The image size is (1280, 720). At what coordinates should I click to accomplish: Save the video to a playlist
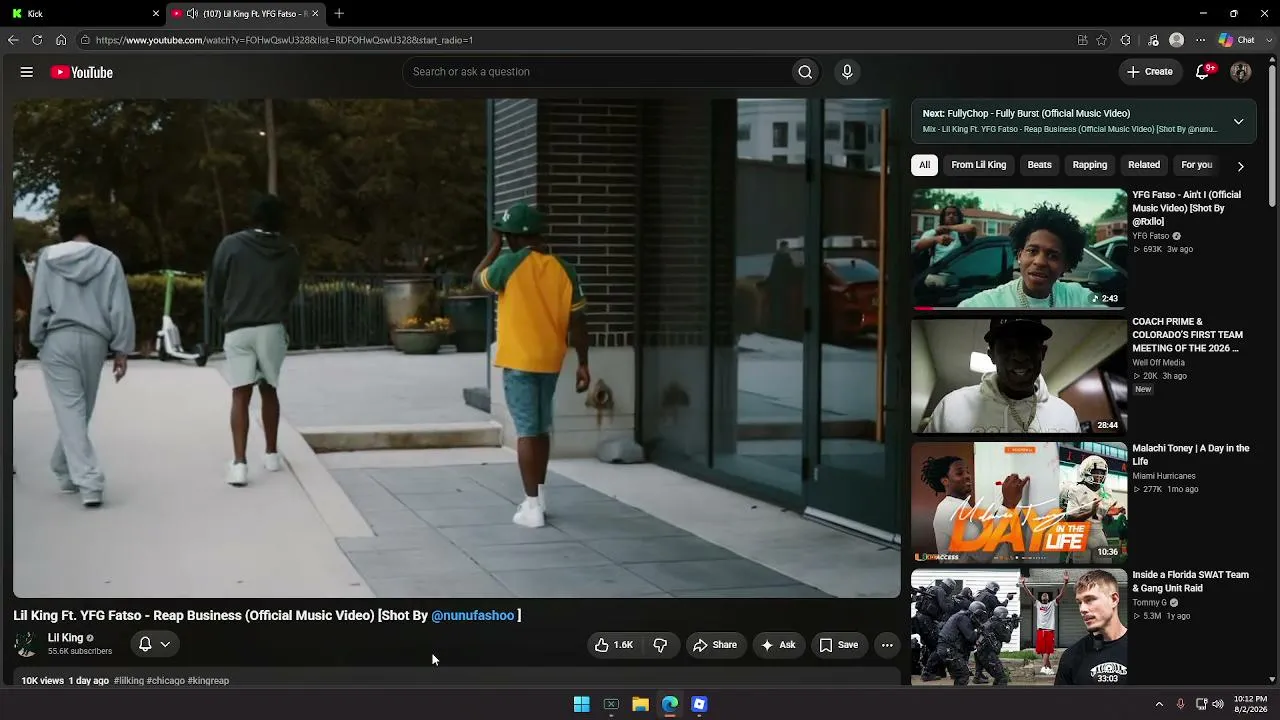click(x=839, y=645)
